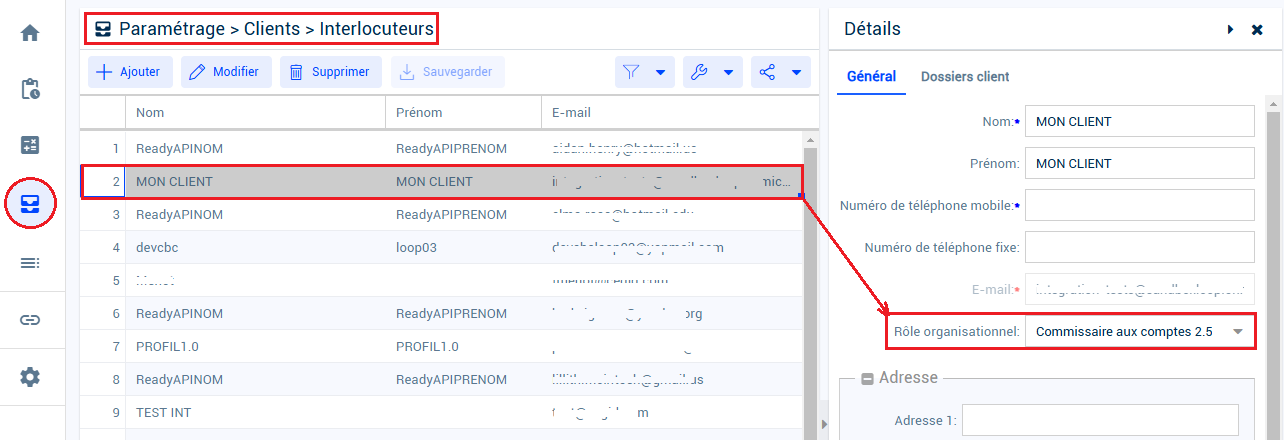Viewport: 1284px width, 440px height.
Task: Select the PROFIL1.0 name in row 7
Action: pos(255,346)
